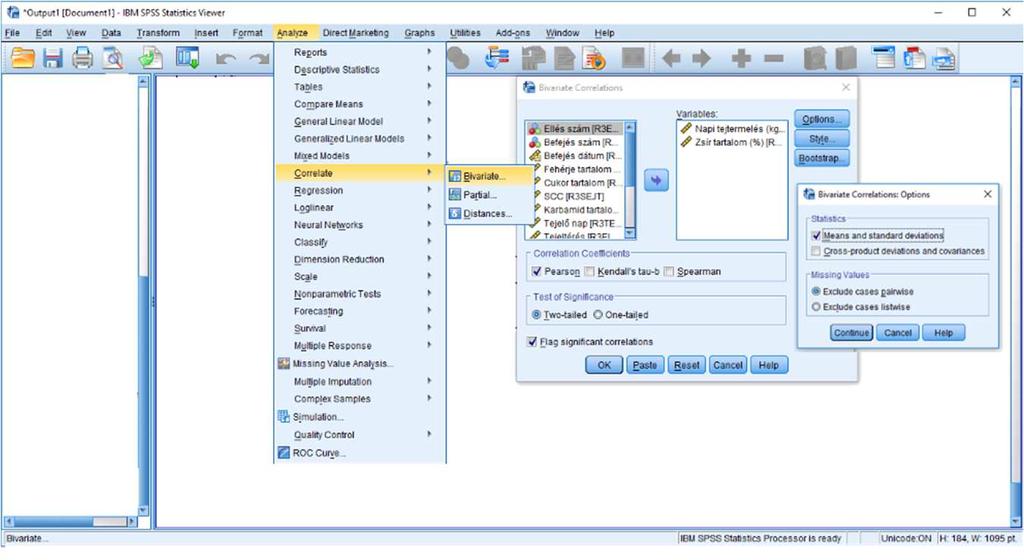Check Cross-product deviations and covariances
Viewport: 1024px width, 560px height.
(816, 251)
